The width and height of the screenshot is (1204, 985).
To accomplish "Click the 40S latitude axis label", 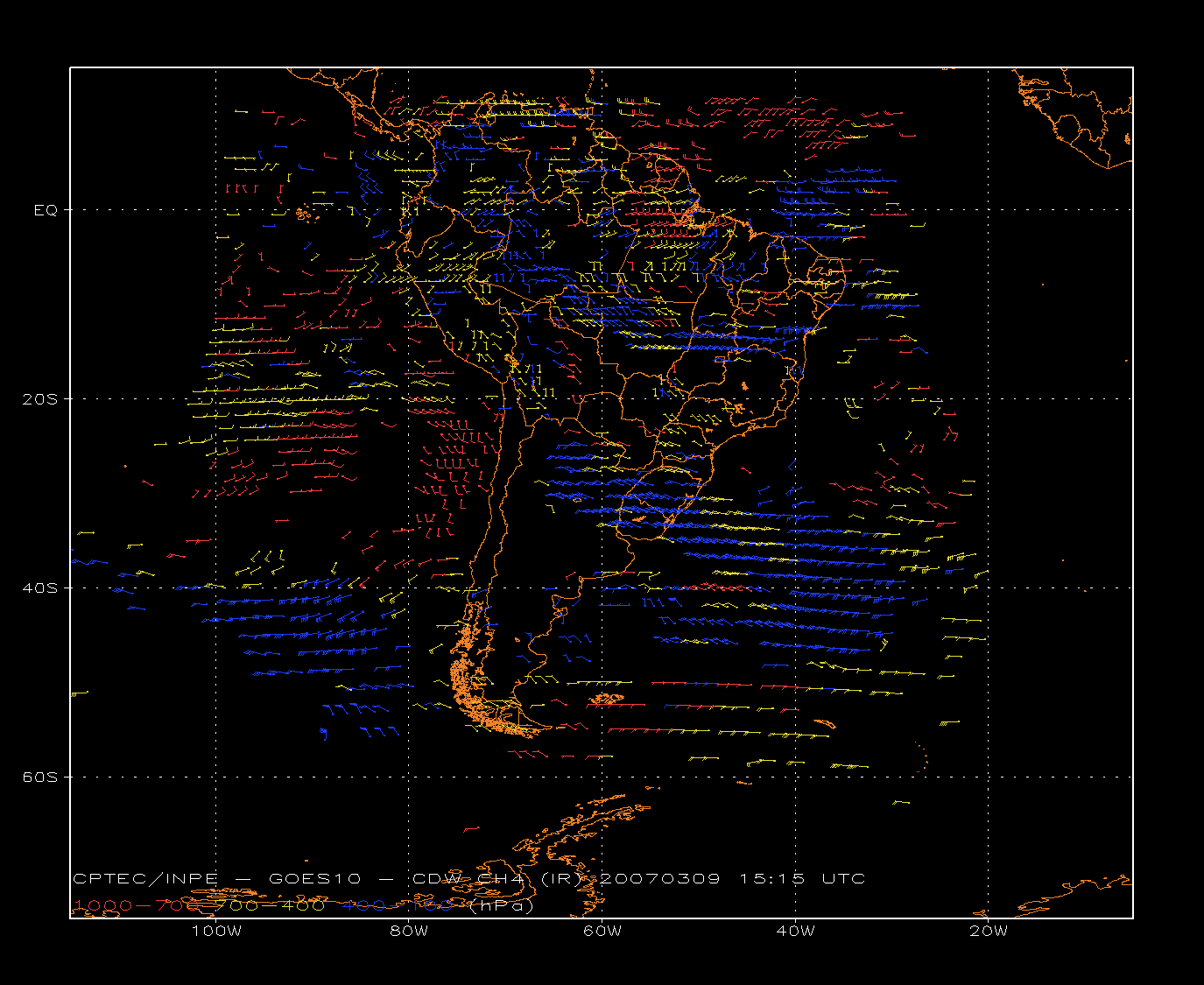I will pos(39,588).
